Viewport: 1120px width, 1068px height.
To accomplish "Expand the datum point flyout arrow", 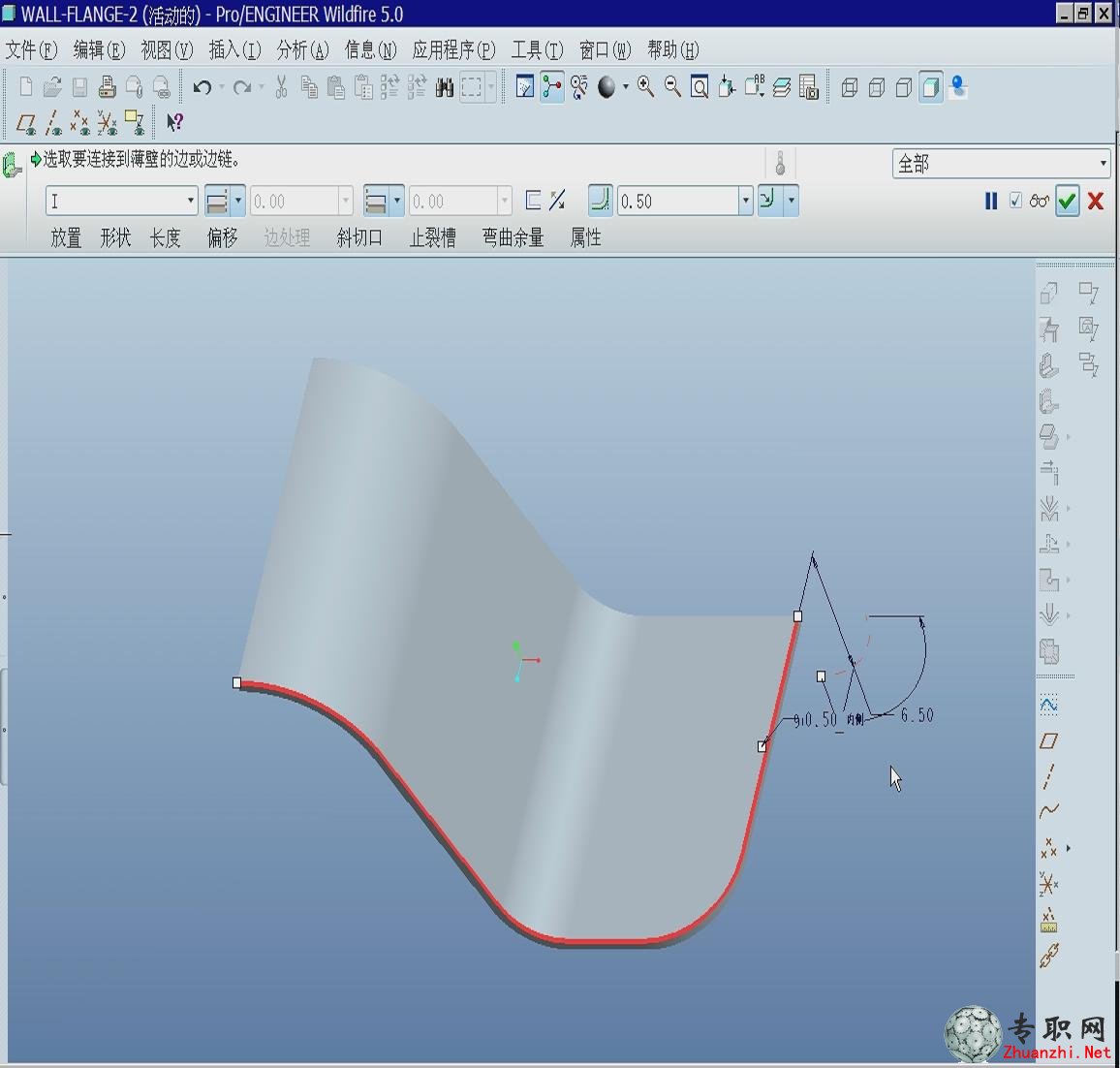I will coord(1069,848).
